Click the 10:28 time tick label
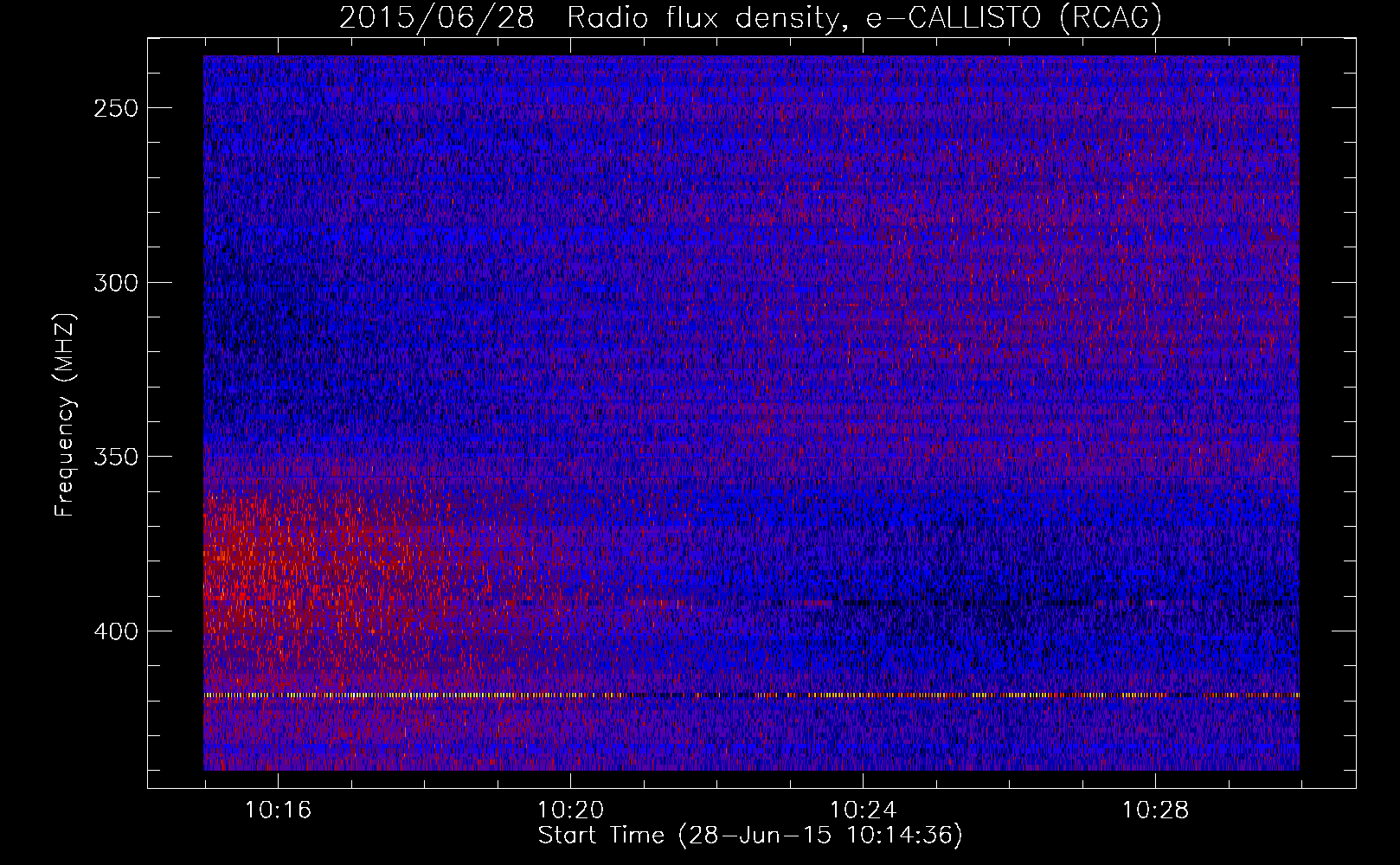 pos(1155,811)
